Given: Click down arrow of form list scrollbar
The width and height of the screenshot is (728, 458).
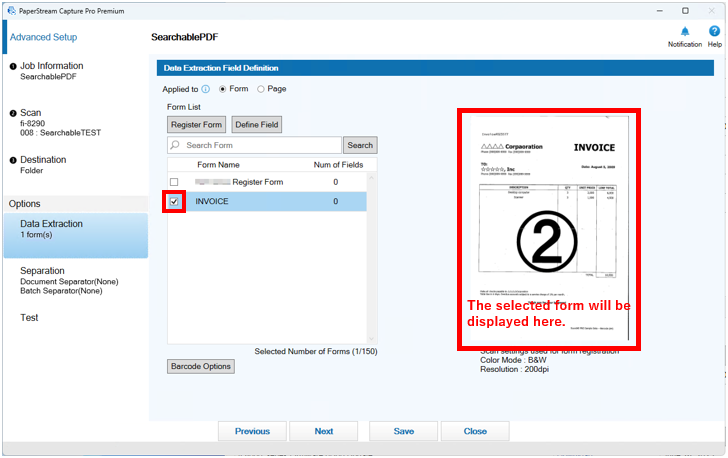Looking at the screenshot, I should click(371, 339).
